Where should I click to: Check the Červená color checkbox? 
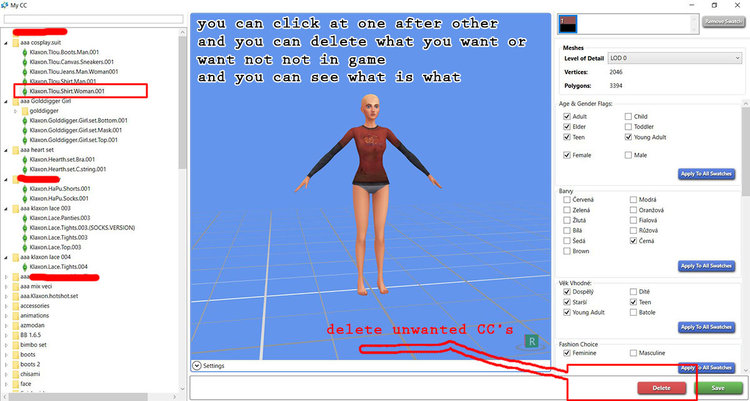567,200
